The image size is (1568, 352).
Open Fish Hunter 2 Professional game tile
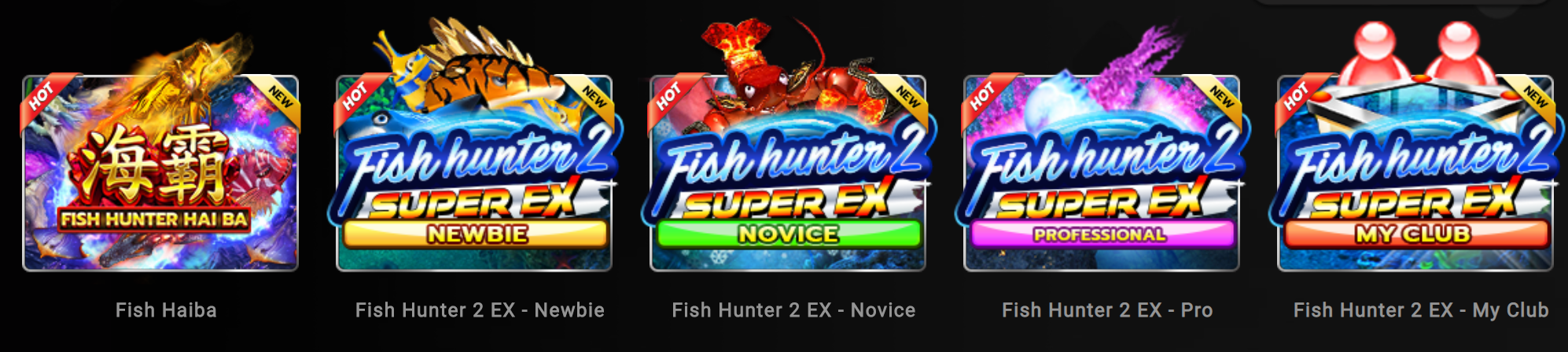[1102, 173]
